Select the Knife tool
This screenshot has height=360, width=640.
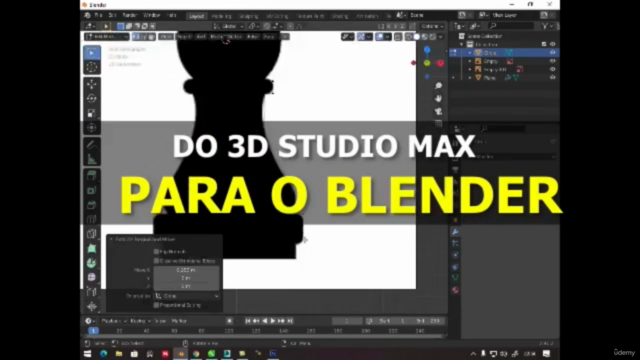92,234
